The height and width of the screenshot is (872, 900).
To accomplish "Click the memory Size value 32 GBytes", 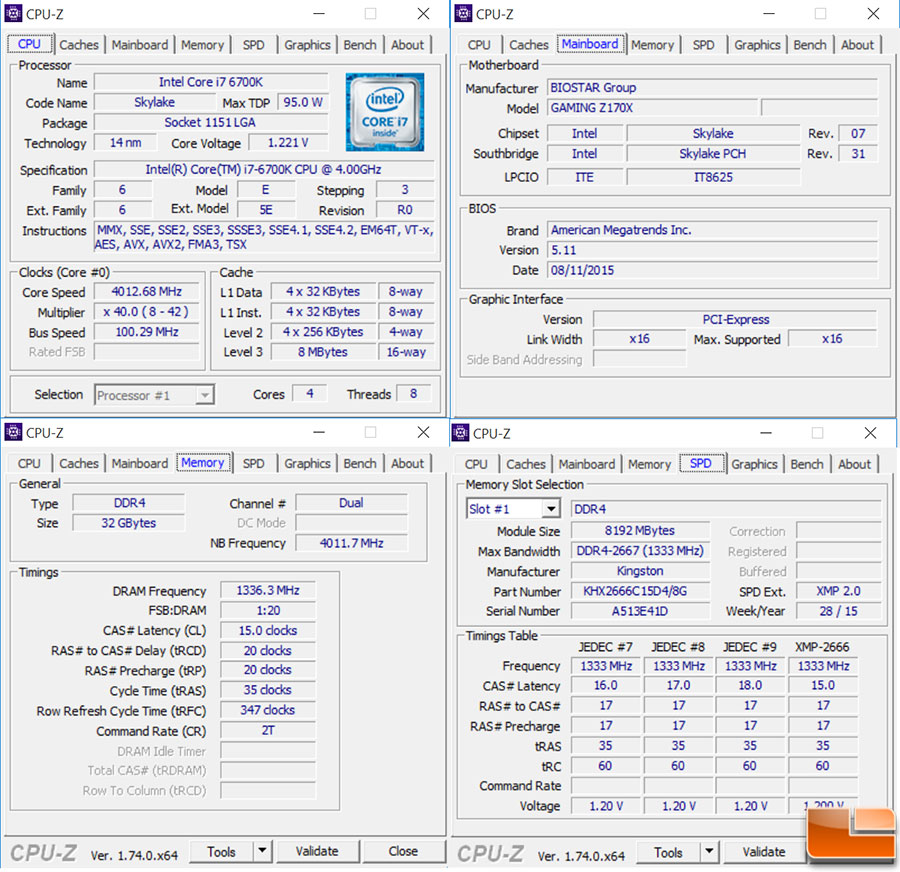I will coord(129,523).
